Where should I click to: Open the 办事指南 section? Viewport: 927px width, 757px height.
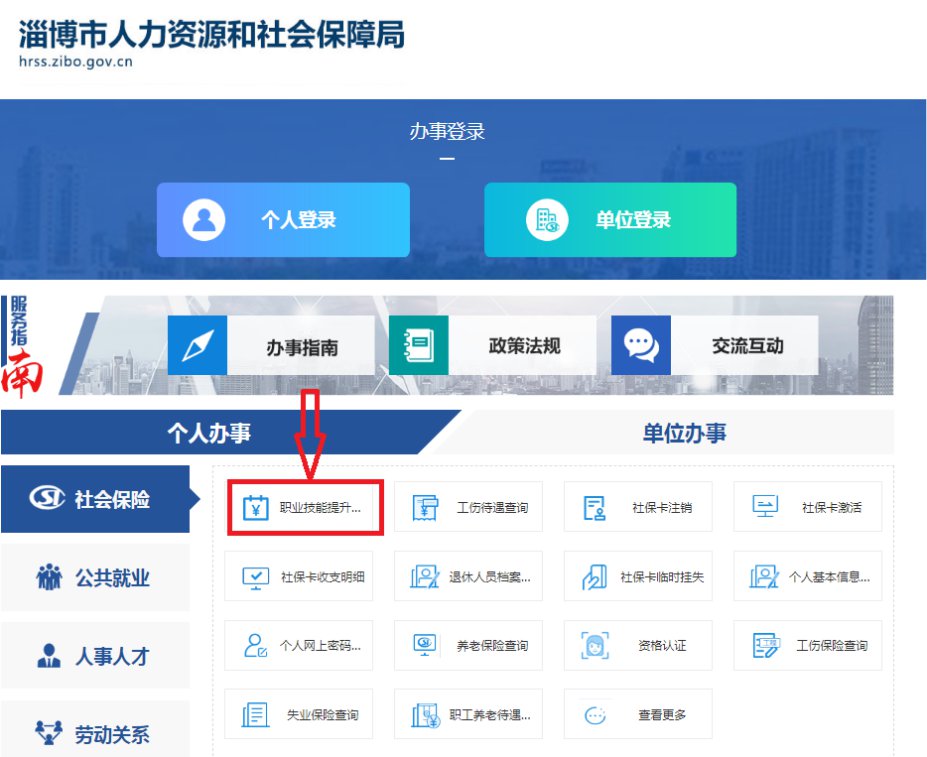(271, 346)
